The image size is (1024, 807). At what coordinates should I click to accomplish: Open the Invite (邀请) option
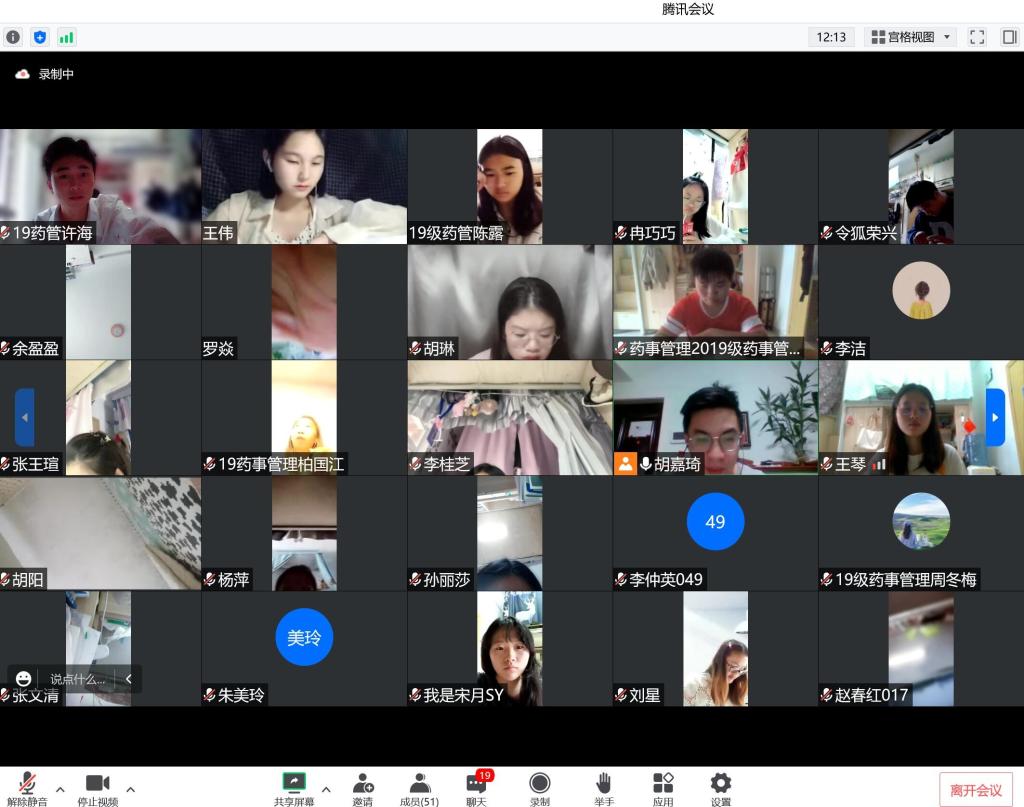point(362,788)
